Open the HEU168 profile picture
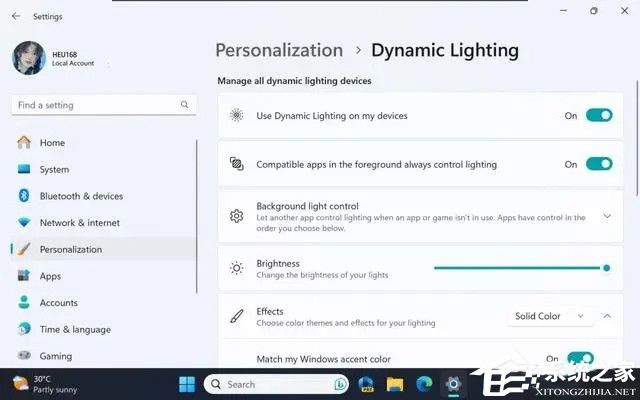Screen dimensions: 640x400 (29, 58)
